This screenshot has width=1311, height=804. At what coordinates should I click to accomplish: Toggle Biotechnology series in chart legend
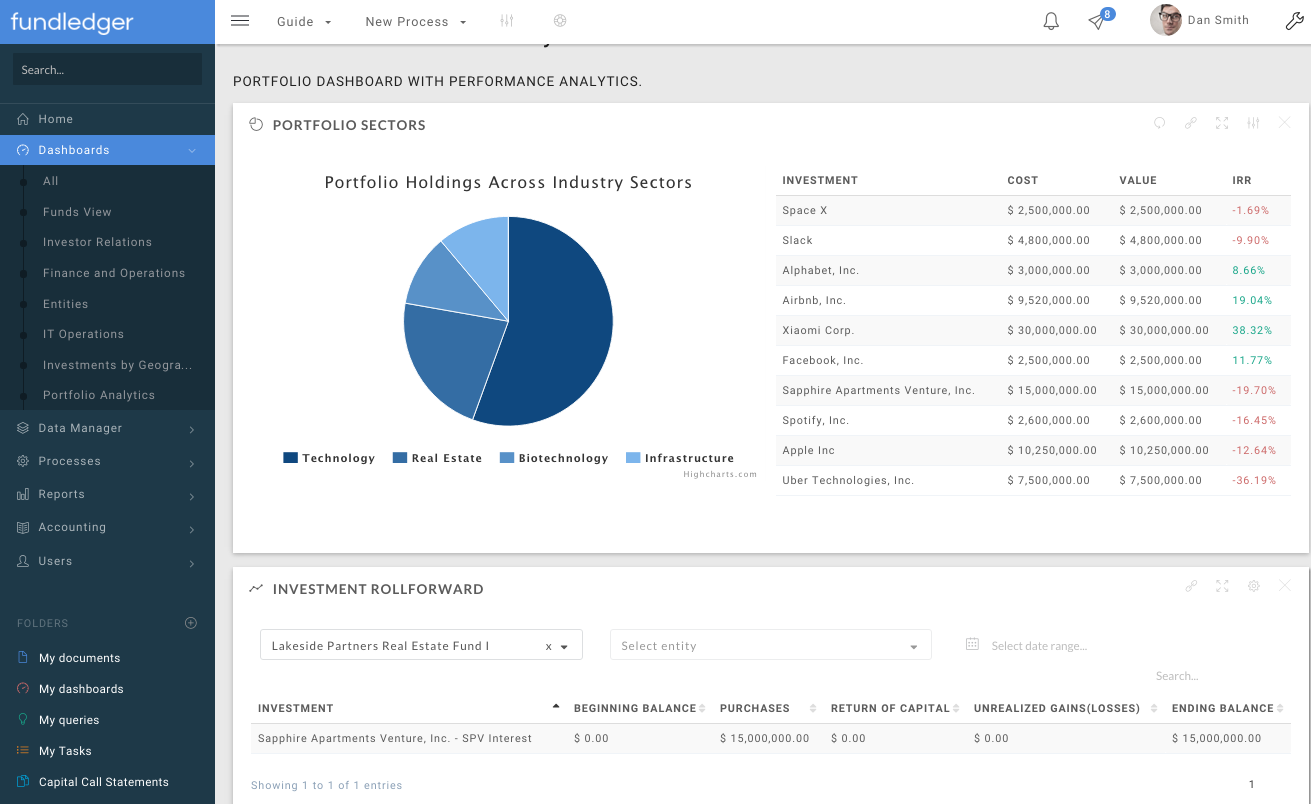click(554, 458)
